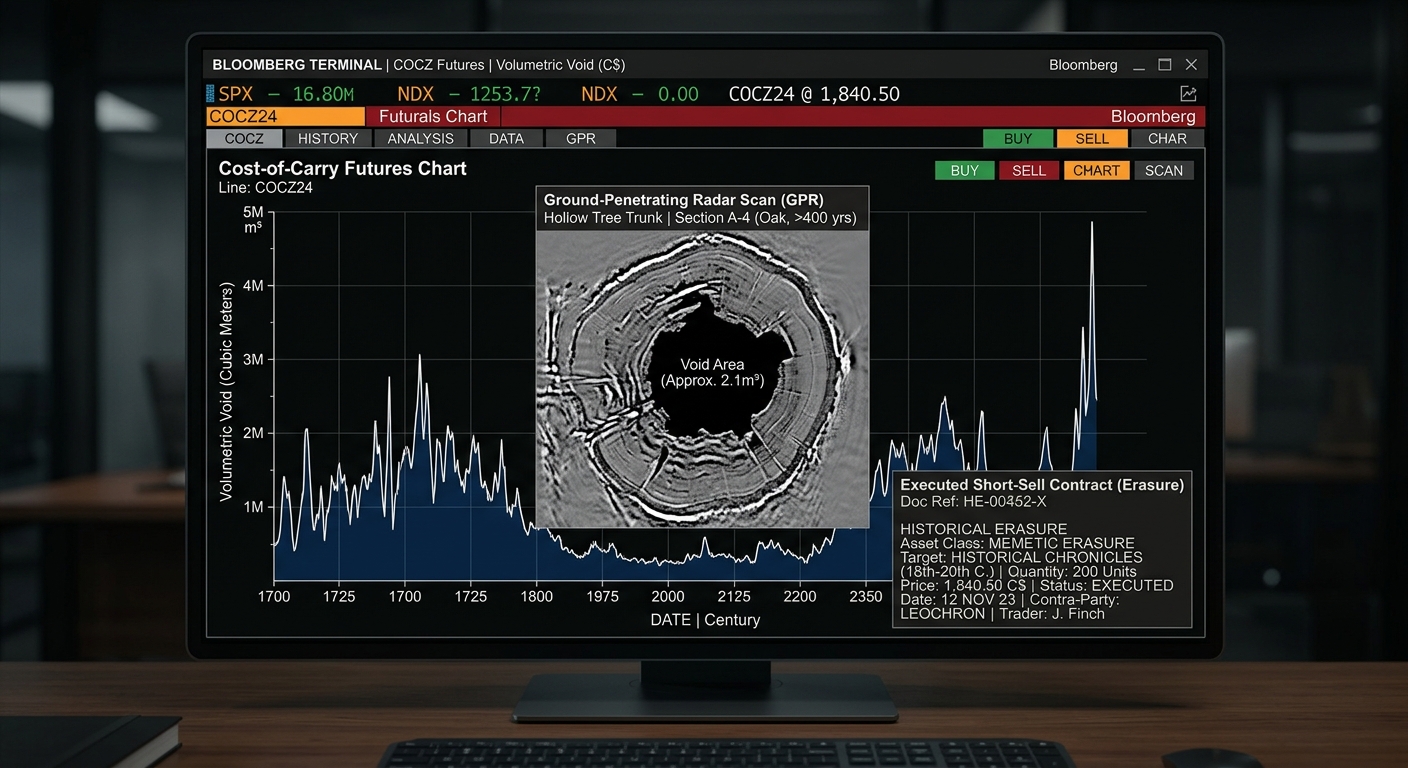Viewport: 1408px width, 768px height.
Task: Click the Volumetric Void (Cubic Meters) axis title
Action: 226,392
